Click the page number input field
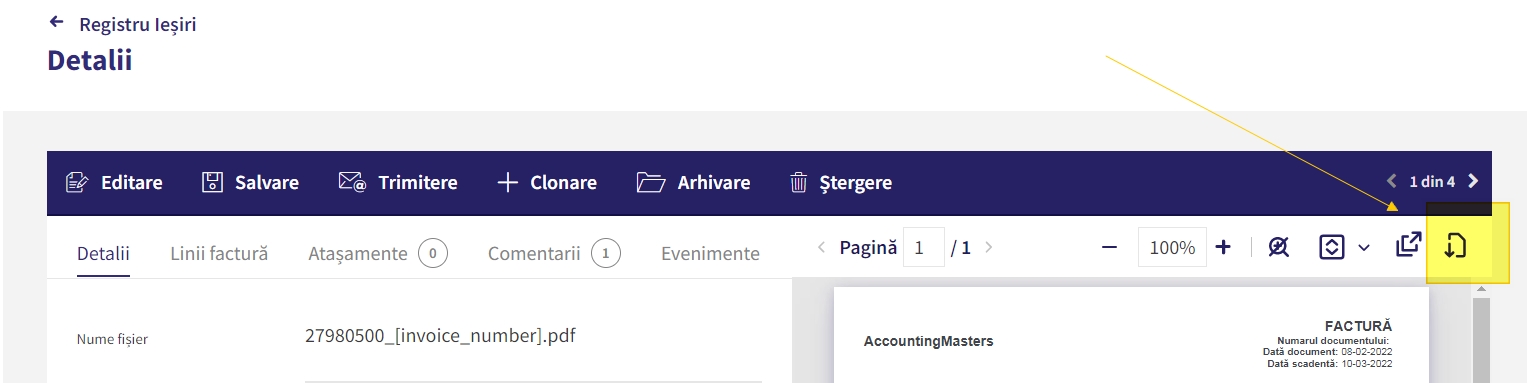Image resolution: width=1527 pixels, height=383 pixels. tap(923, 247)
